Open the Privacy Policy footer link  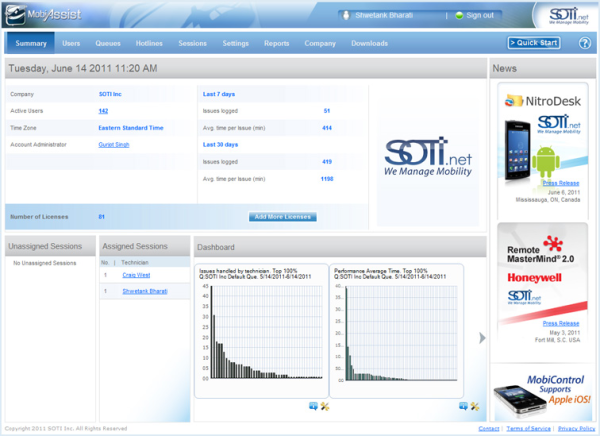[576, 428]
